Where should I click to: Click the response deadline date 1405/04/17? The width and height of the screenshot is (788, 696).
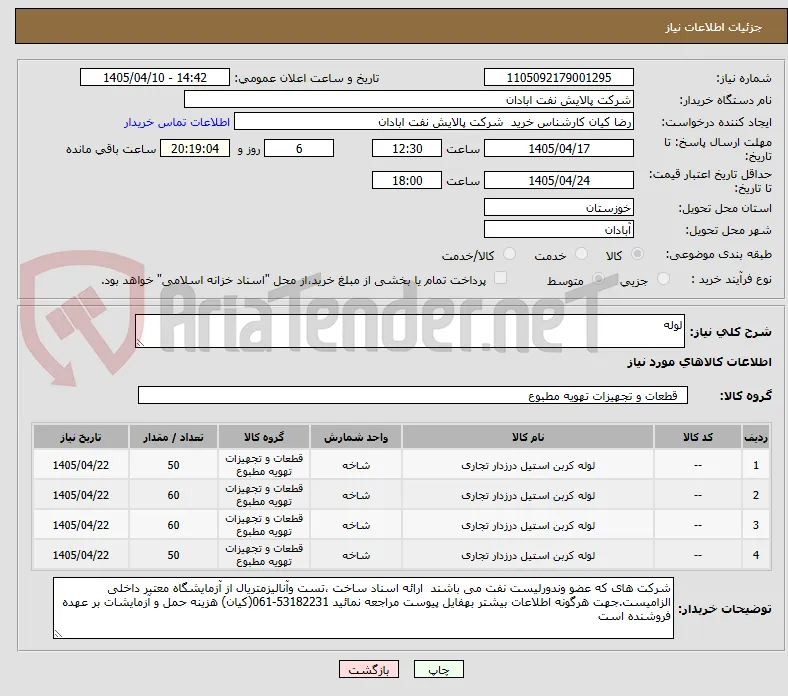click(x=558, y=149)
